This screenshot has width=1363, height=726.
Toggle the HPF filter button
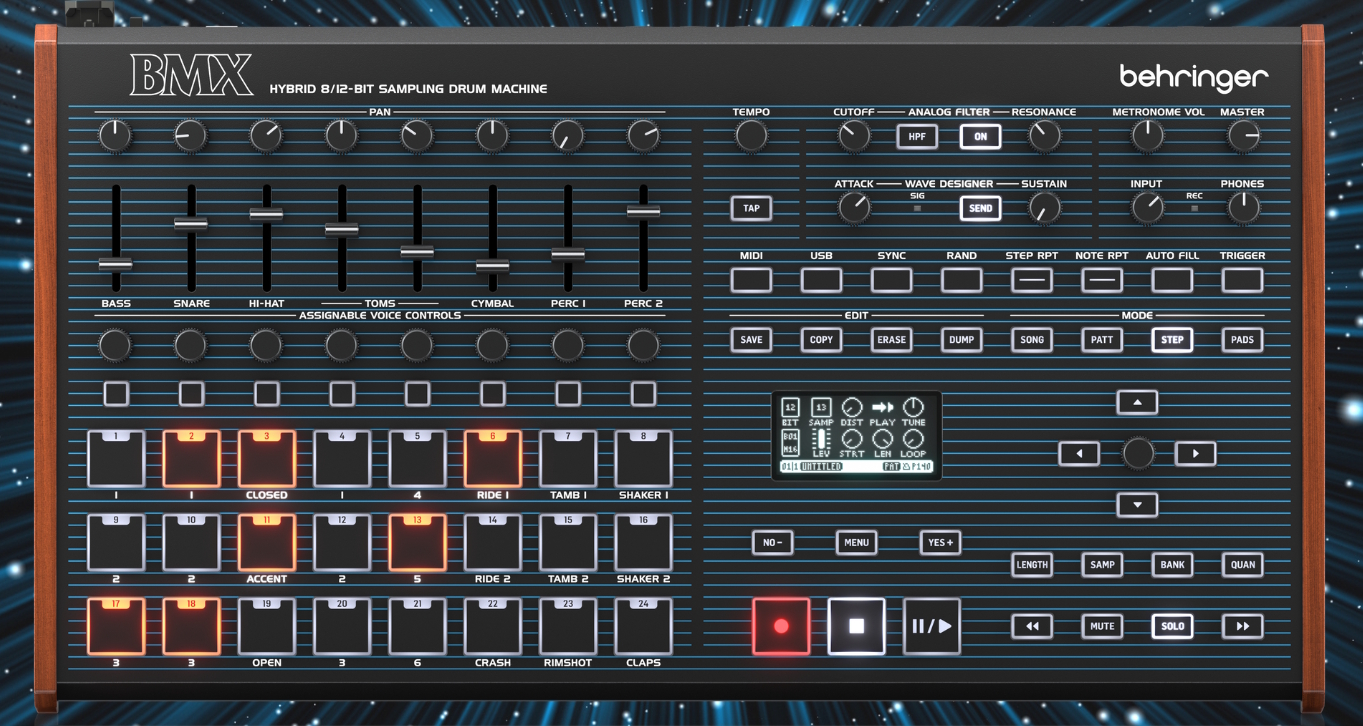coord(917,137)
